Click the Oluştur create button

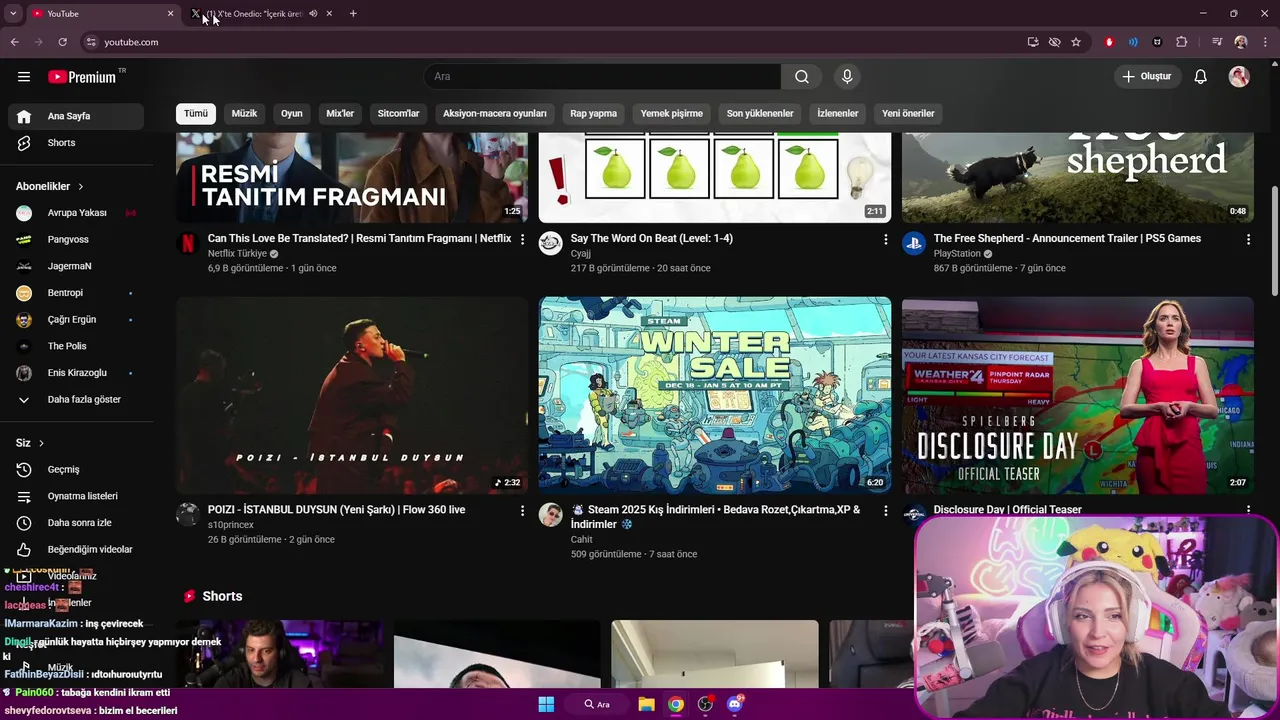(x=1146, y=77)
